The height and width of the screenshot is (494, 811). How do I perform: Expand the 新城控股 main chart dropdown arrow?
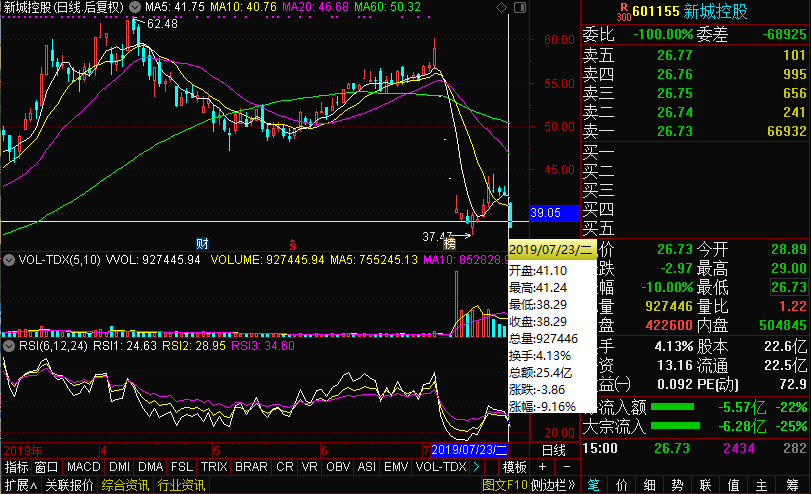coord(133,8)
